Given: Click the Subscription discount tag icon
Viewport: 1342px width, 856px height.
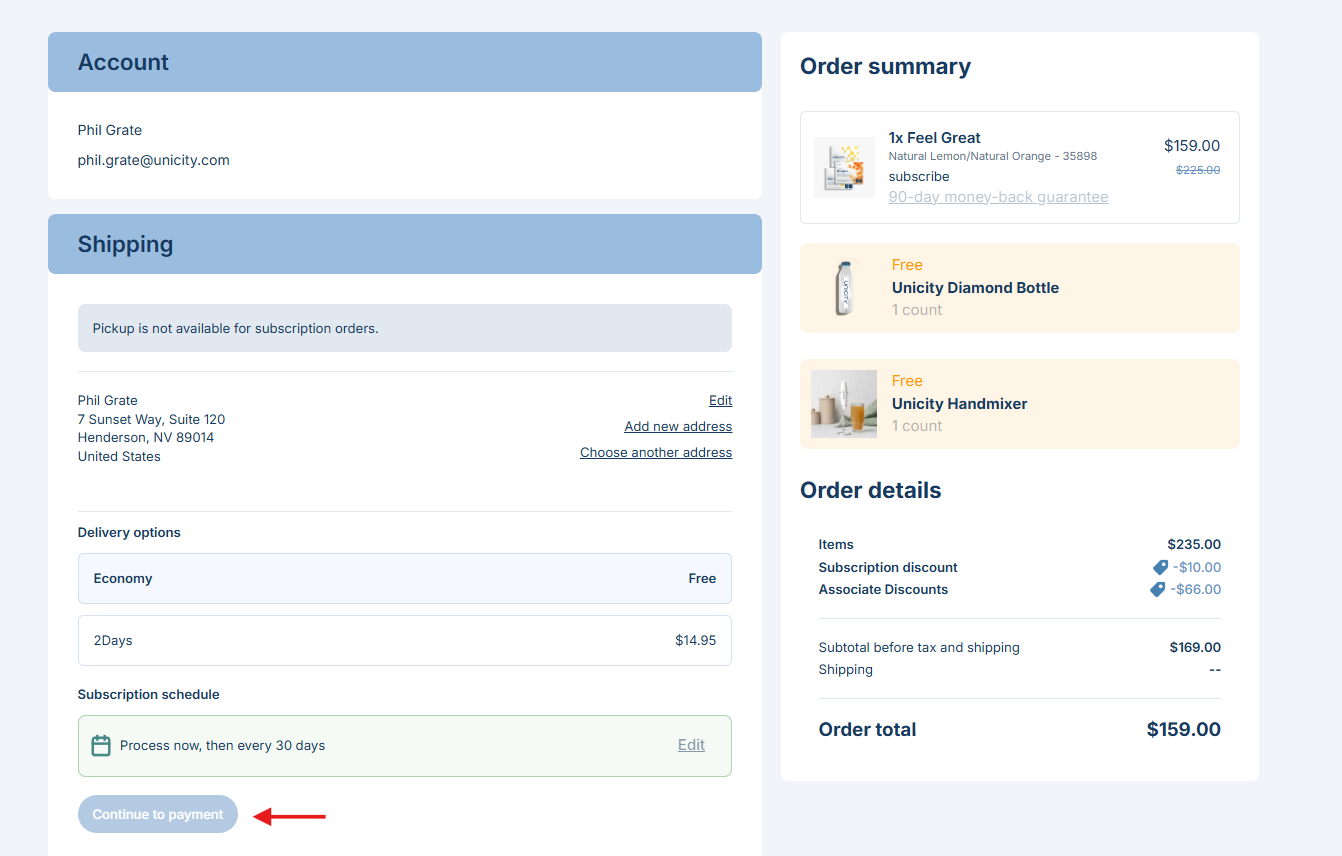Looking at the screenshot, I should 1160,567.
